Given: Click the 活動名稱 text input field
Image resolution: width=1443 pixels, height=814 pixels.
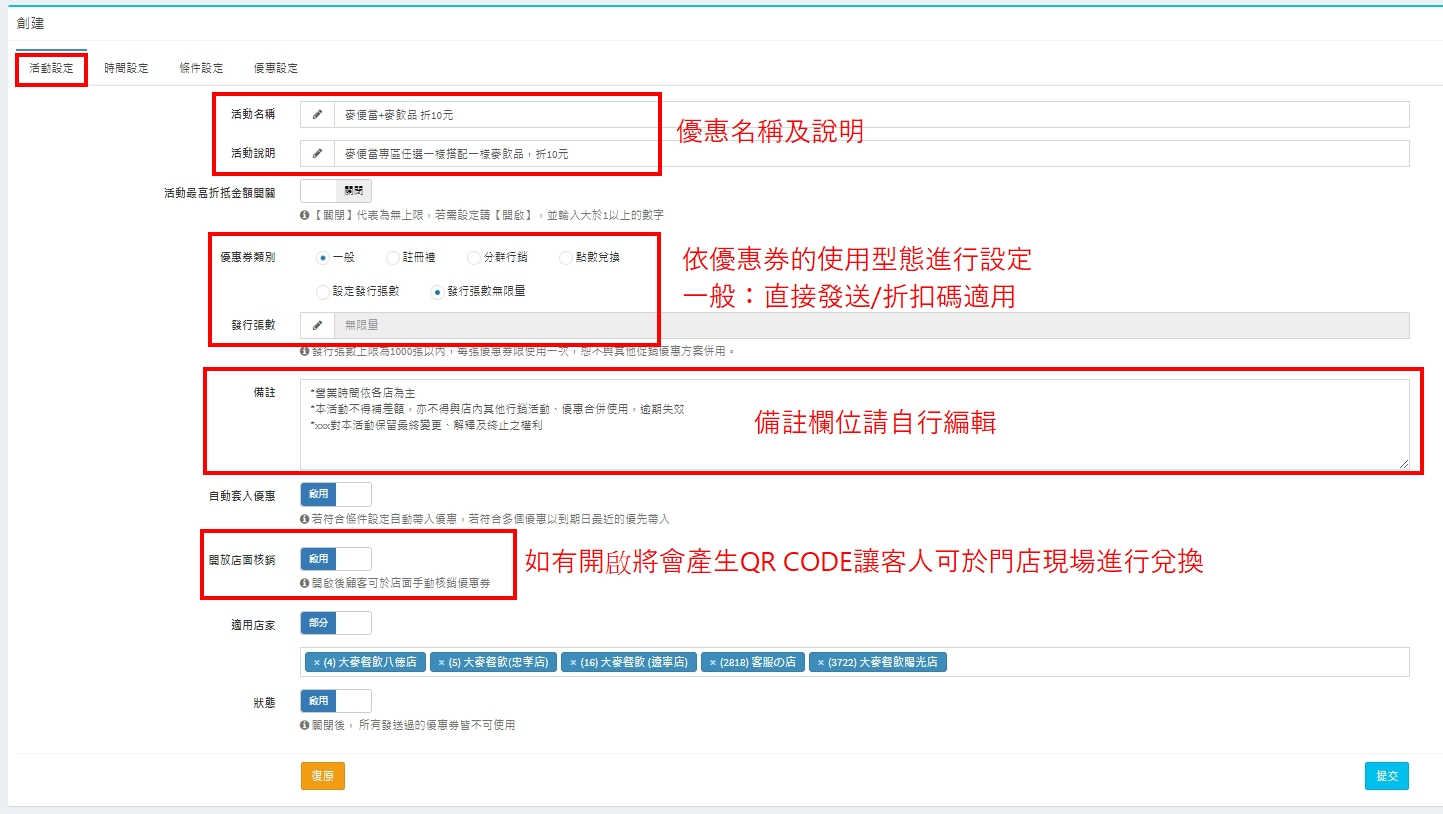Looking at the screenshot, I should (x=870, y=115).
